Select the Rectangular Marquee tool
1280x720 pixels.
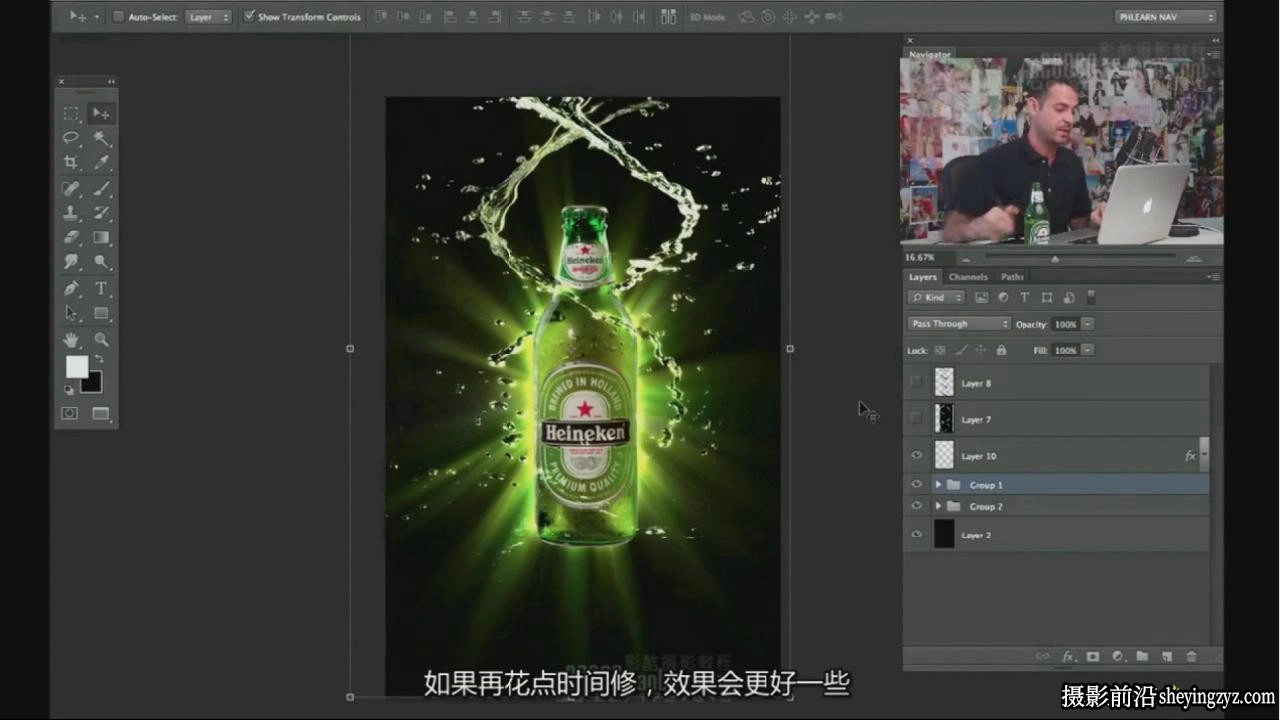pos(71,113)
